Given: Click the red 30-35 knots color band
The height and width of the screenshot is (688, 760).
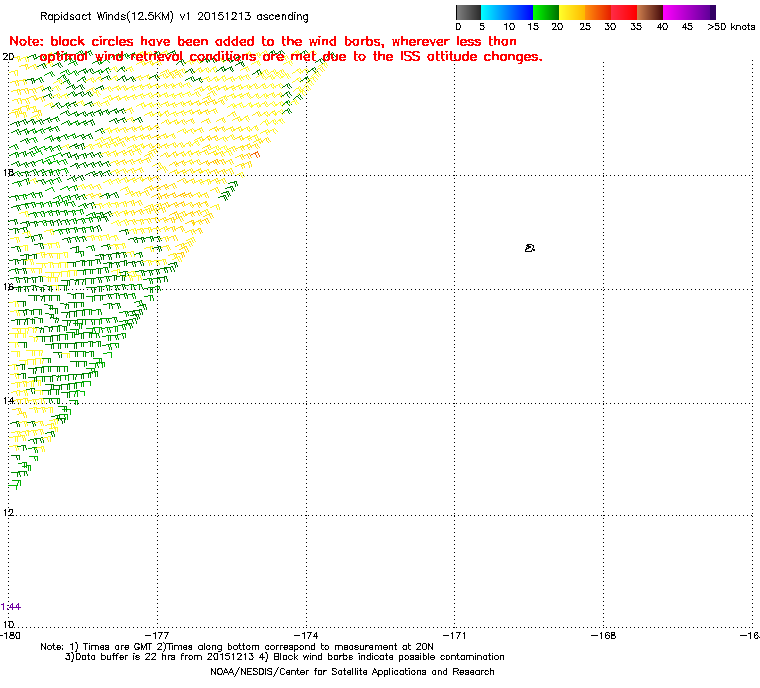Looking at the screenshot, I should (624, 12).
